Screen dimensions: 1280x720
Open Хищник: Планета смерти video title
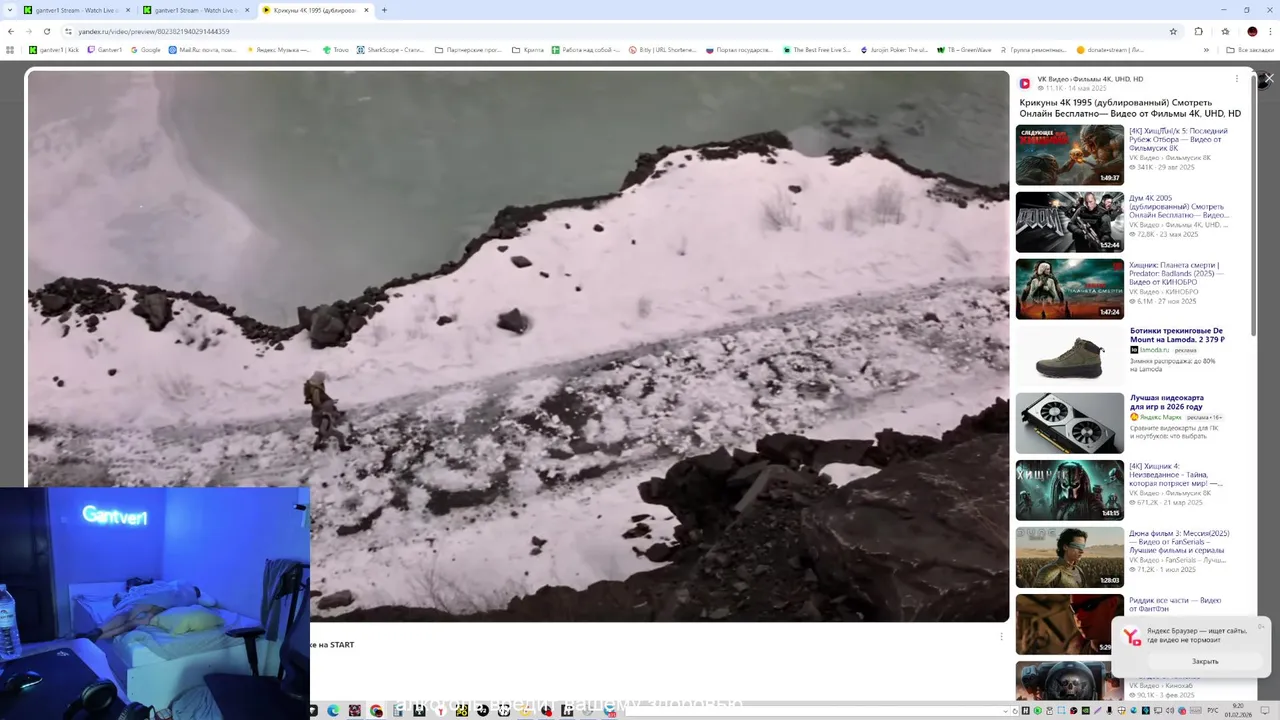[x=1177, y=273]
